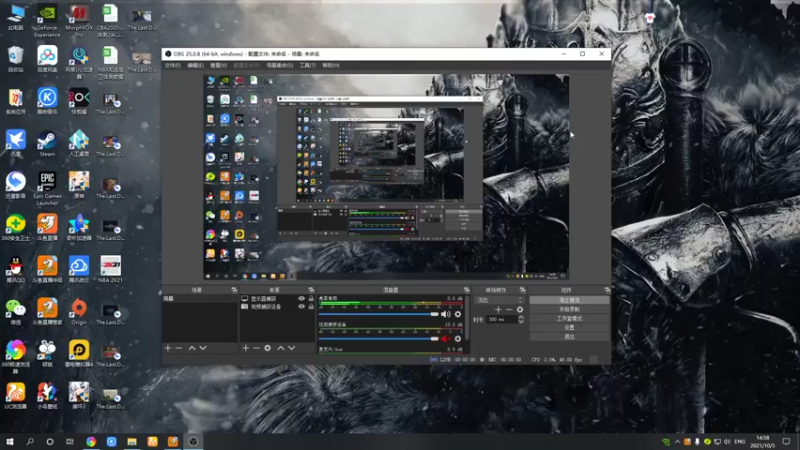Move the selected source up

click(x=281, y=348)
